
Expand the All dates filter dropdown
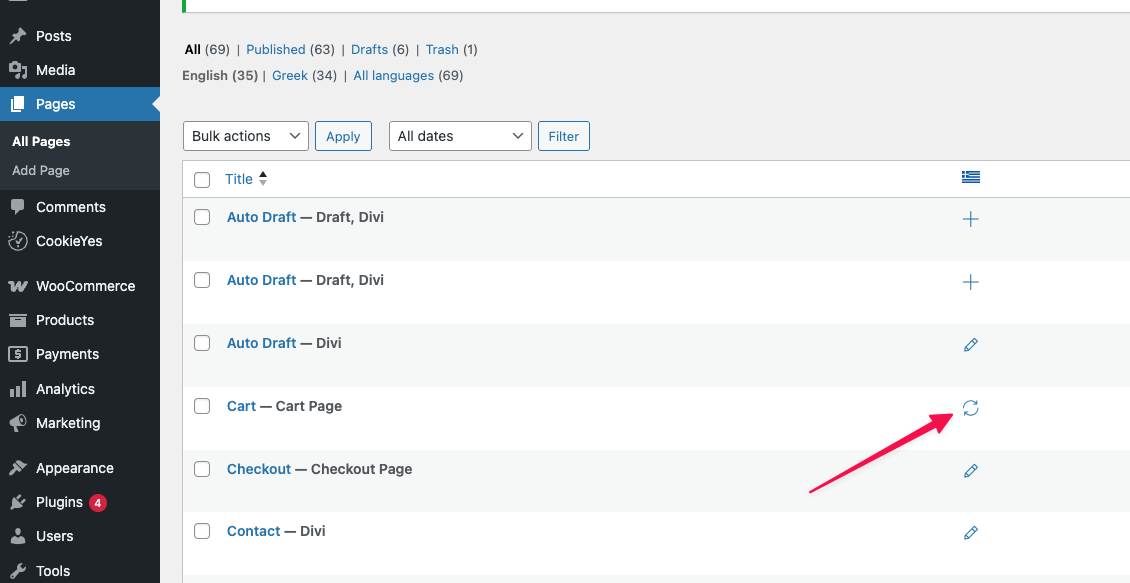click(x=459, y=136)
